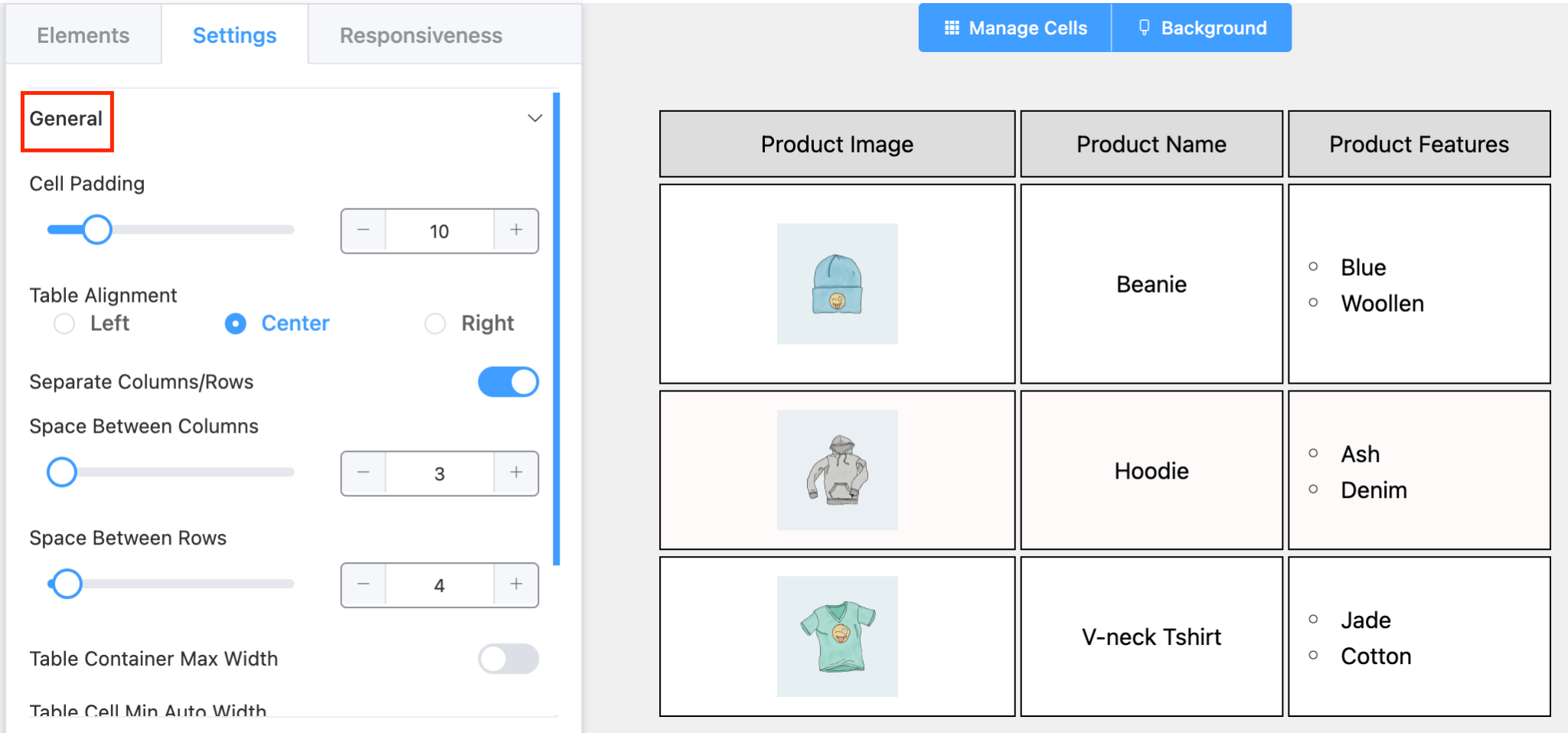This screenshot has width=1568, height=733.
Task: Click the Manage Cells grid icon
Action: 952,28
